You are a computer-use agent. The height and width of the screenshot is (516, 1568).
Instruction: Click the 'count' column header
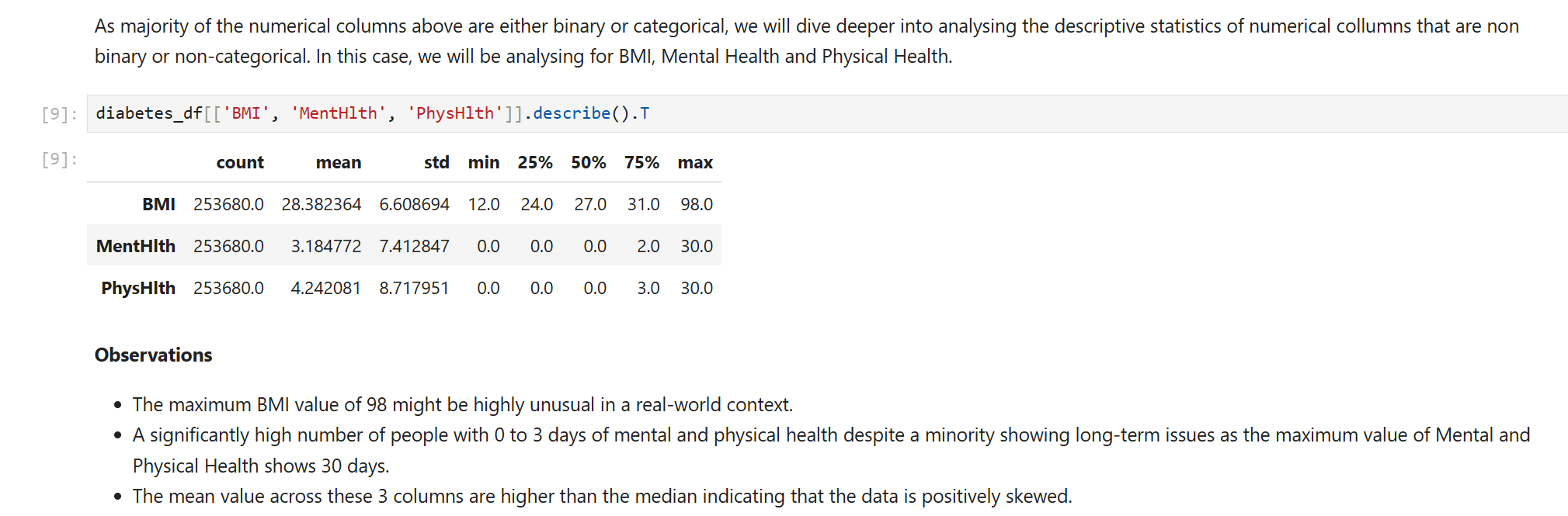(240, 162)
